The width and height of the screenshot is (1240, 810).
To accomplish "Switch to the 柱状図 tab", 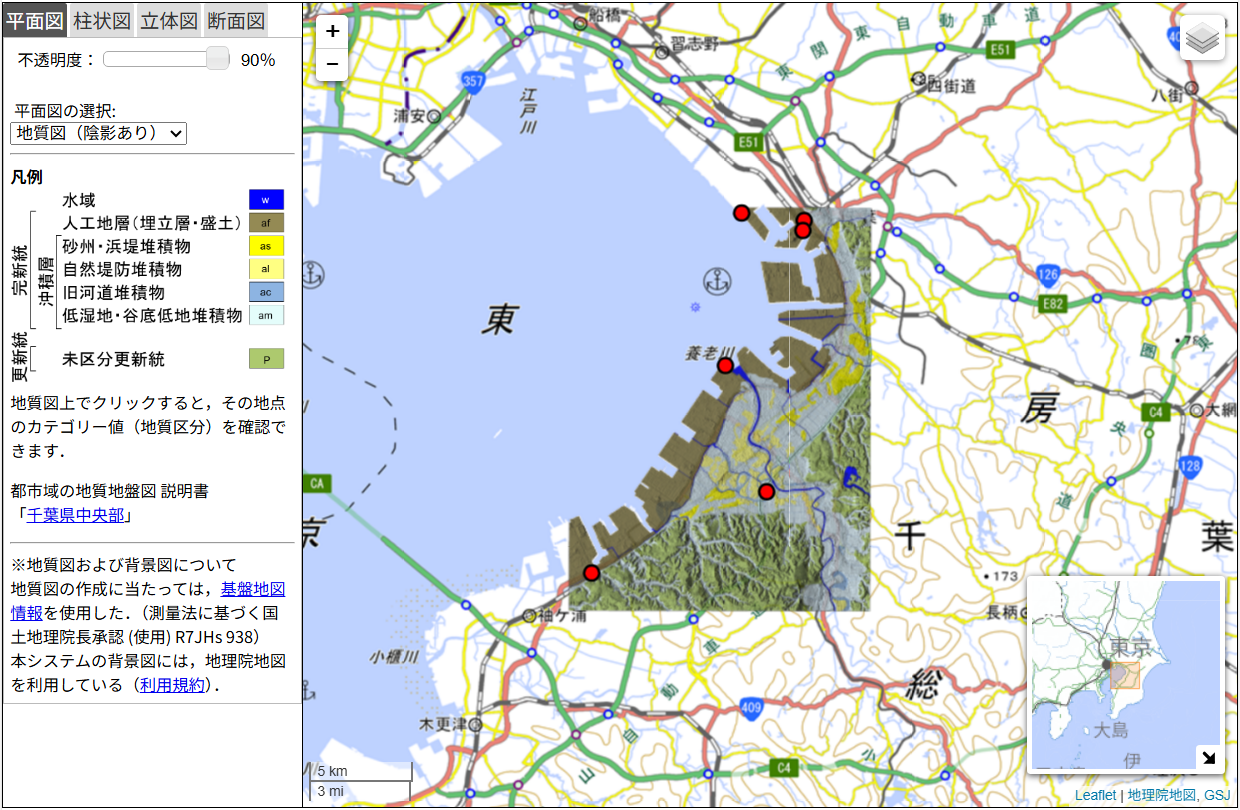I will [x=100, y=20].
